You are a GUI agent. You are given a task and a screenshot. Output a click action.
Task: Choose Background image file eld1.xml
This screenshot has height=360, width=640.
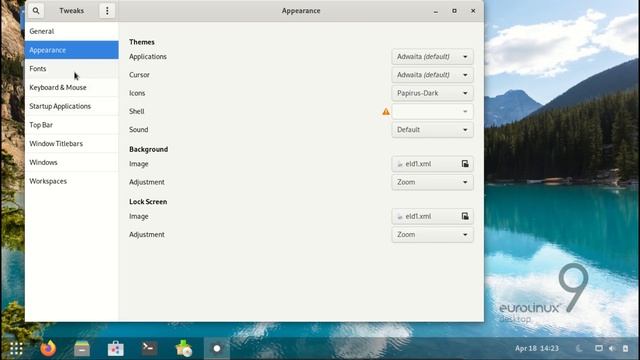432,164
